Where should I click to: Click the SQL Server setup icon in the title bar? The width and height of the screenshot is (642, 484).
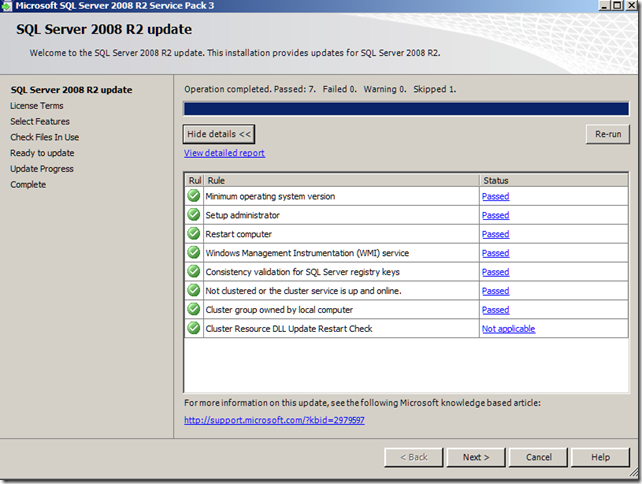7,6
